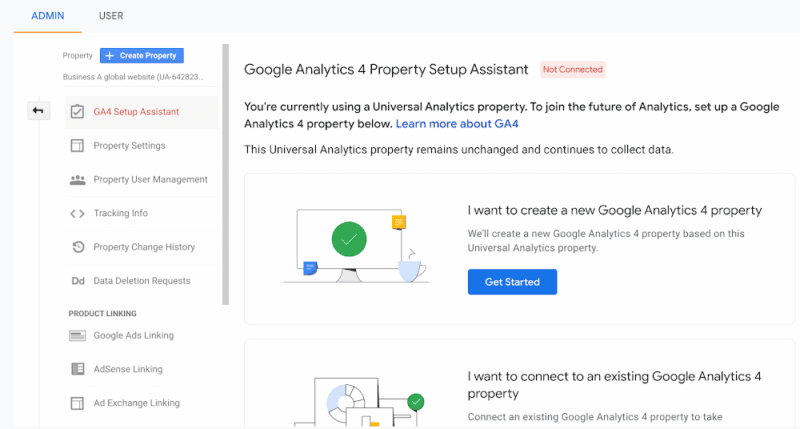This screenshot has width=800, height=429.
Task: Click the Tracking Info code brackets icon
Action: point(77,213)
